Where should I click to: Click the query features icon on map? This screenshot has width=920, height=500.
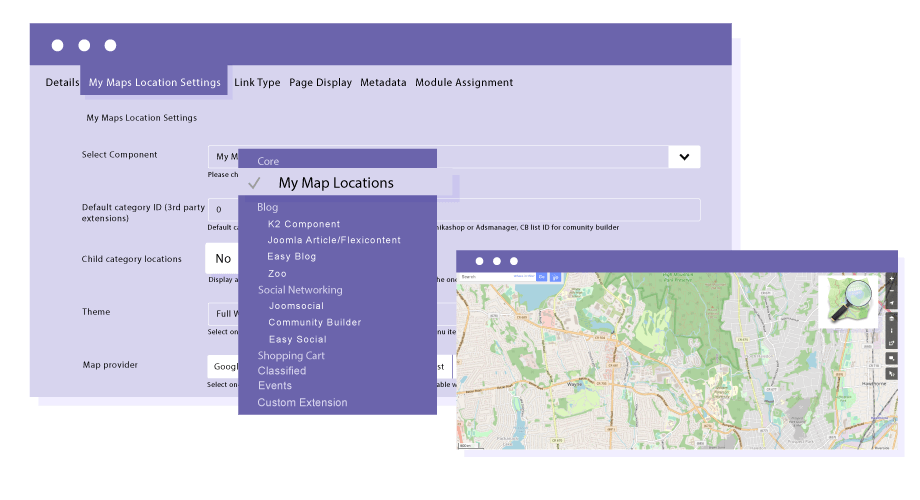[891, 373]
